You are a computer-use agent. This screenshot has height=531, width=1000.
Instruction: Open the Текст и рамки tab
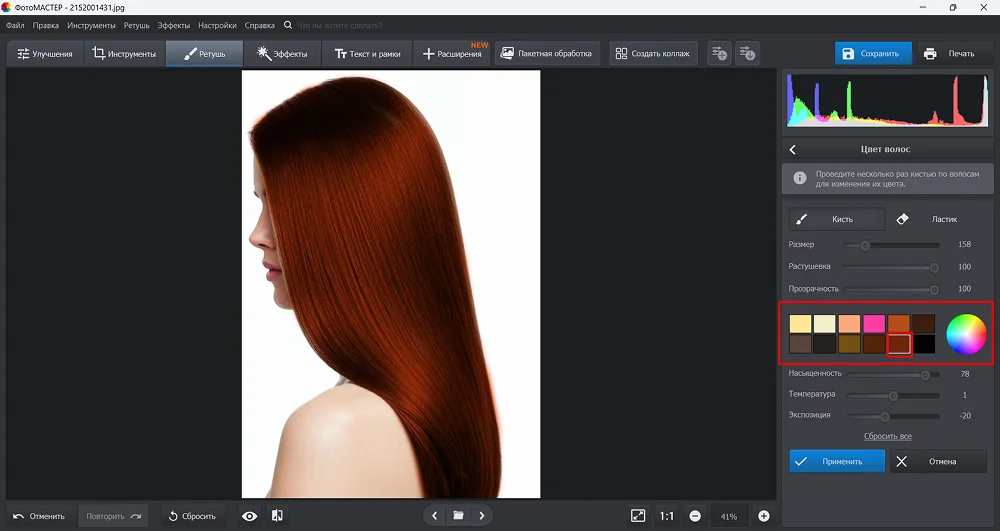367,54
